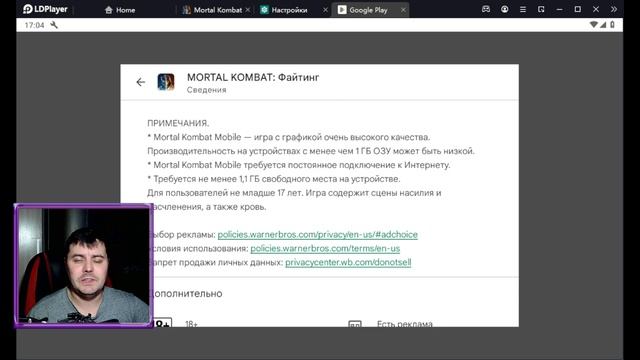Click the Mortal Kombat app icon
Screen dimensions: 640x360
click(166, 82)
